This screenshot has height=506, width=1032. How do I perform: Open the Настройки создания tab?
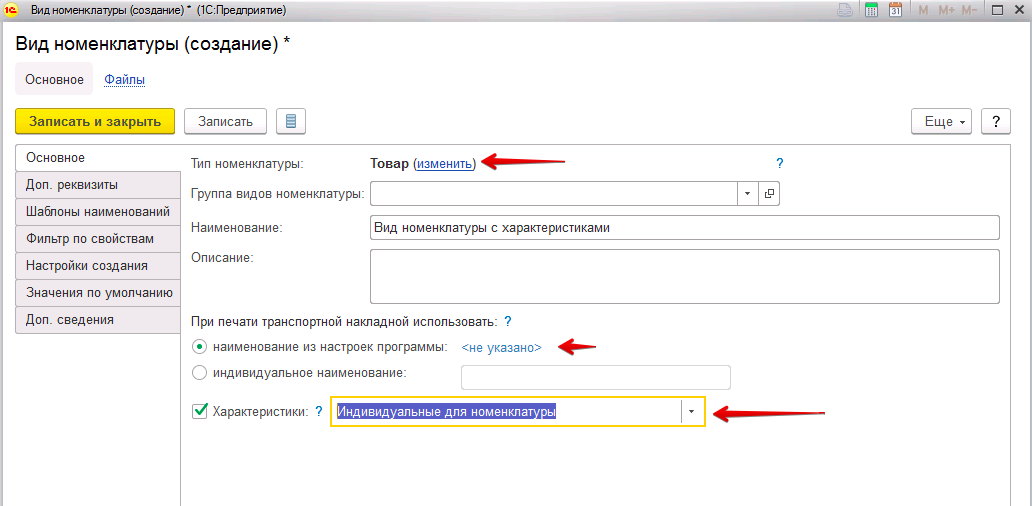(x=97, y=266)
